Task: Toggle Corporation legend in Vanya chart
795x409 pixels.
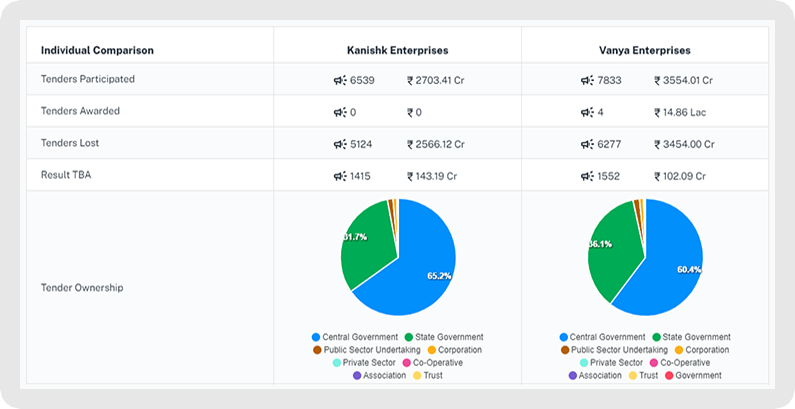Action: [x=702, y=350]
